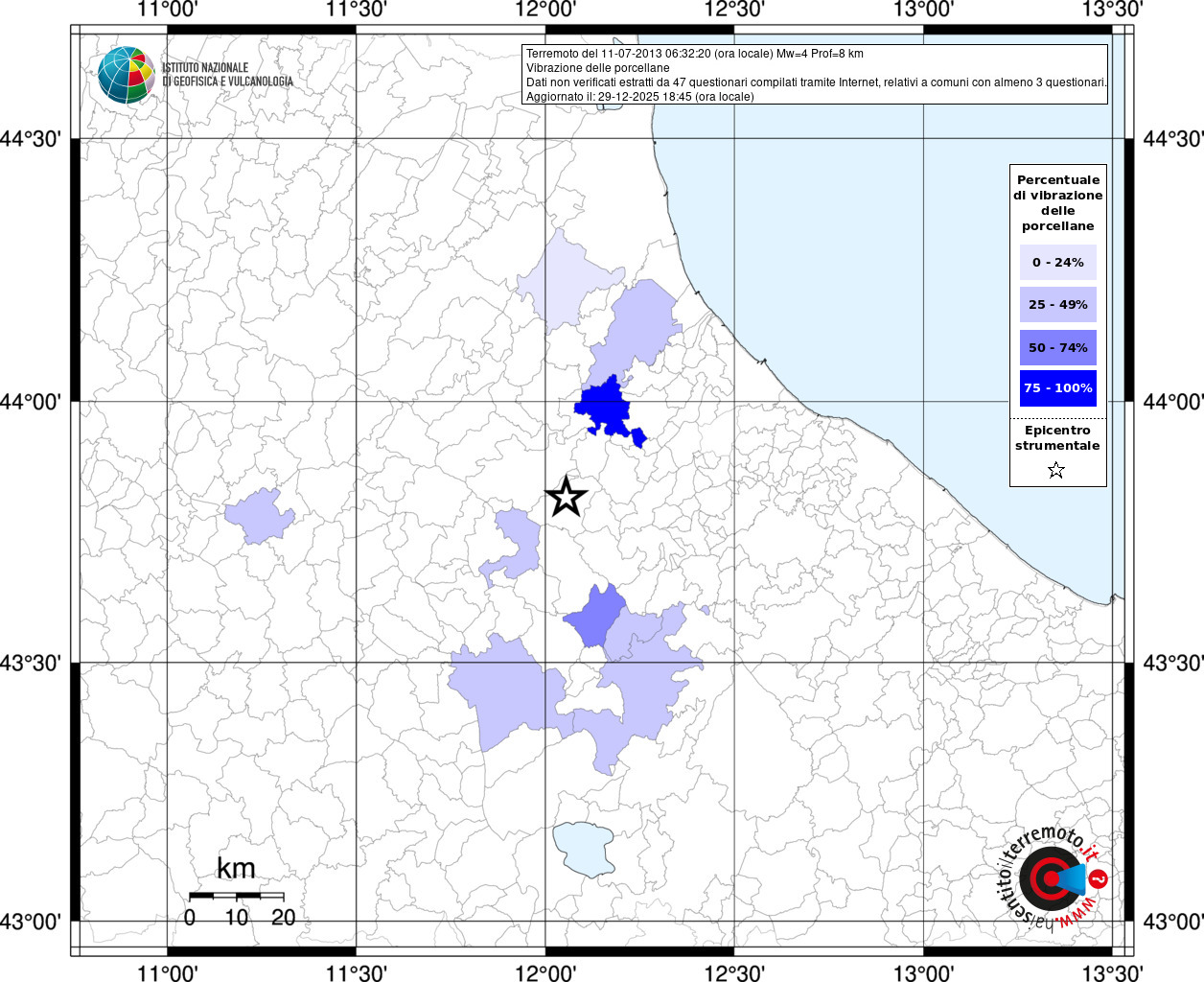Click the 'Aggiornato il: 29-12-2025' line
This screenshot has width=1204, height=982.
(640, 97)
